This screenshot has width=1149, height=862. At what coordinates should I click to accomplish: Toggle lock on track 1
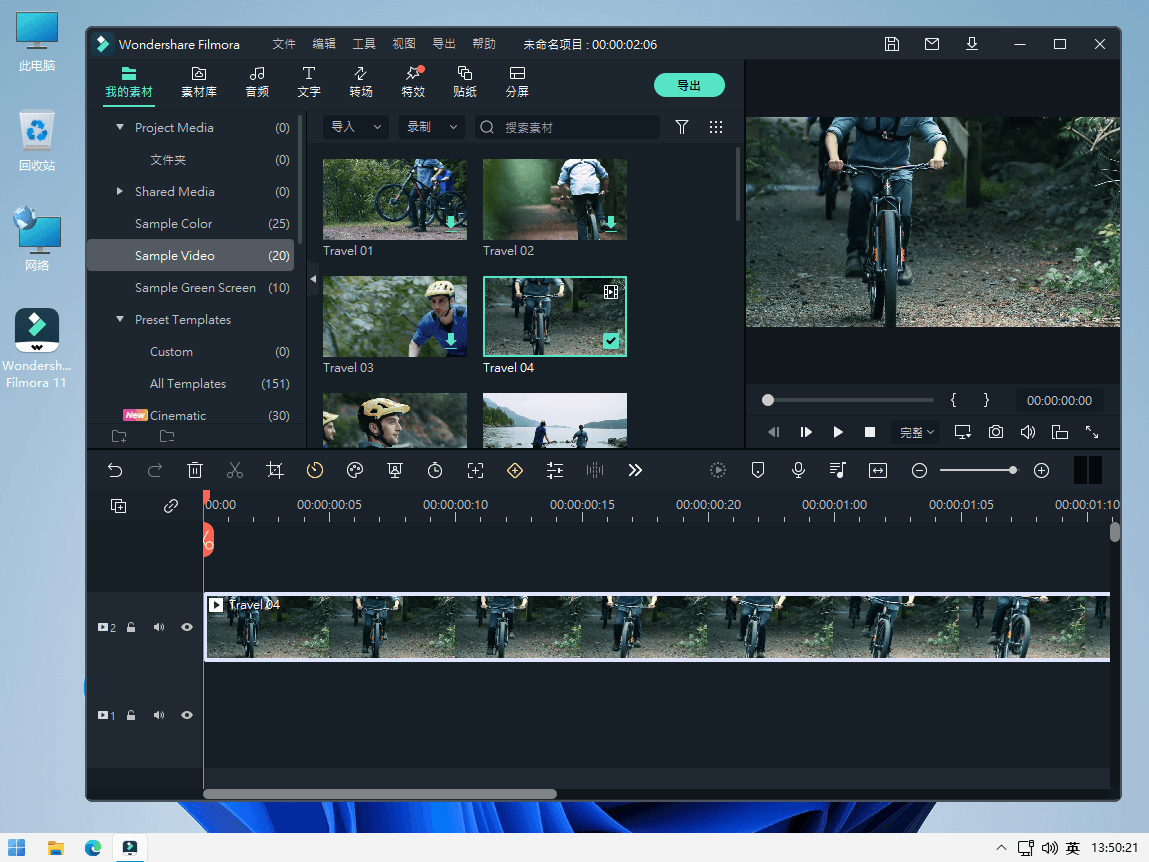point(131,715)
